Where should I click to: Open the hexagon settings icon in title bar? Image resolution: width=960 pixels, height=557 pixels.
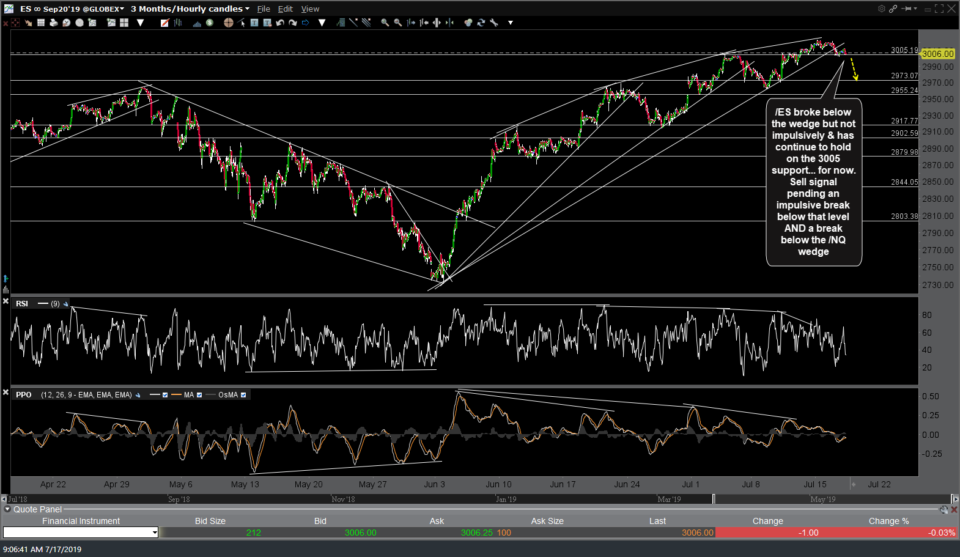pyautogui.click(x=882, y=9)
